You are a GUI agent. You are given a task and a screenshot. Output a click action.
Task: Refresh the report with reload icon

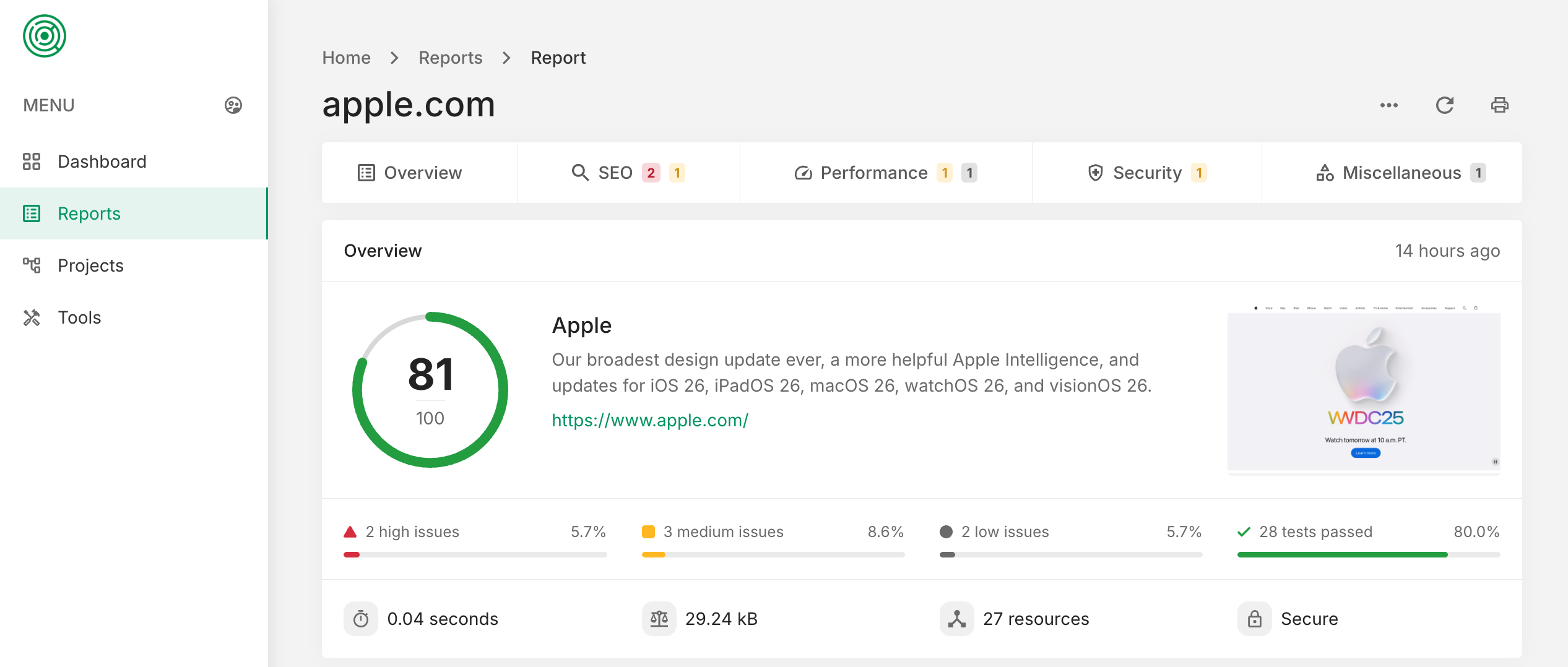tap(1445, 105)
